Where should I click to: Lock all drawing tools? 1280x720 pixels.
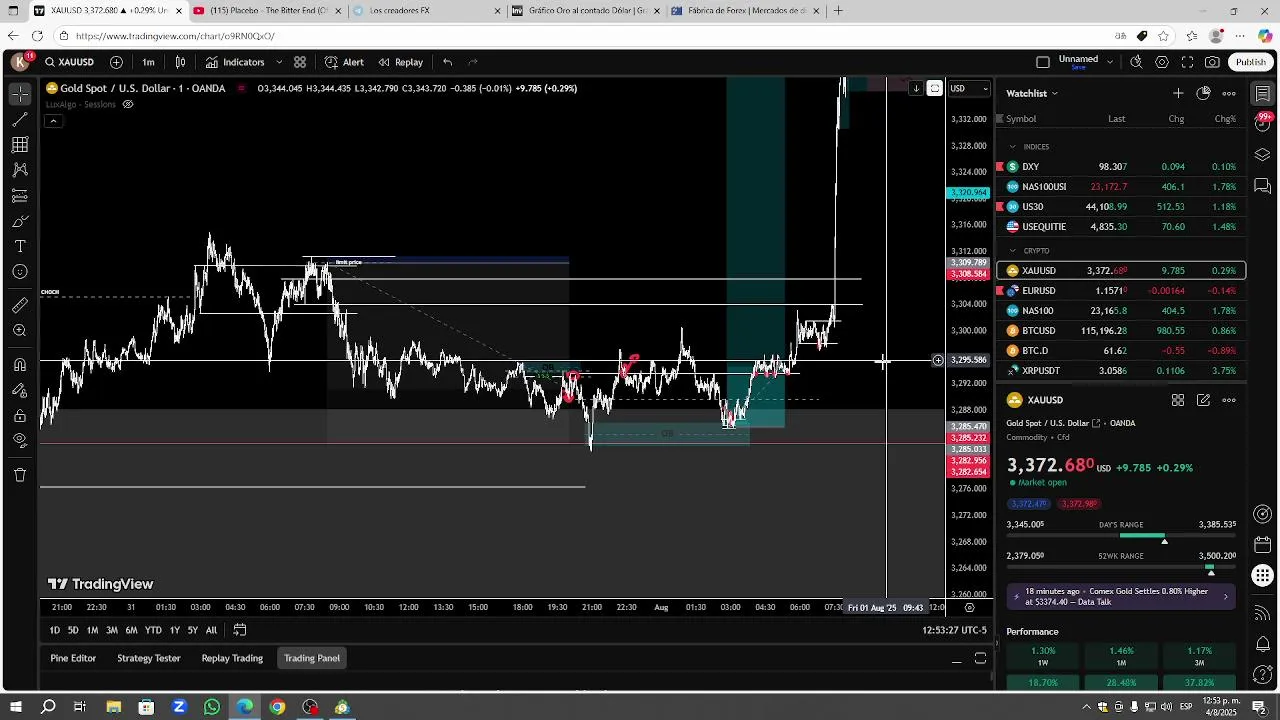pyautogui.click(x=20, y=415)
